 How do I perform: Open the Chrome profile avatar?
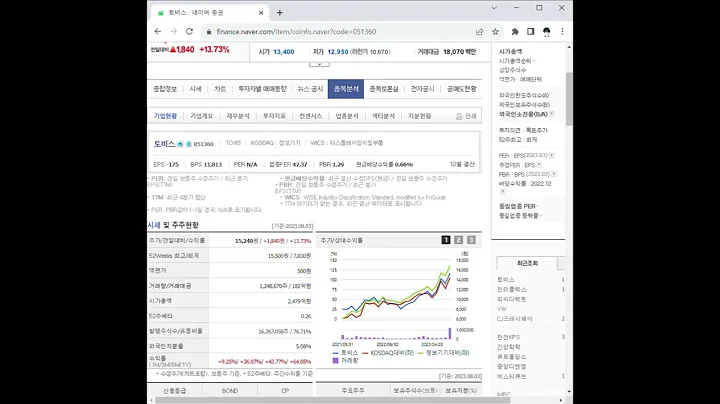[x=546, y=32]
